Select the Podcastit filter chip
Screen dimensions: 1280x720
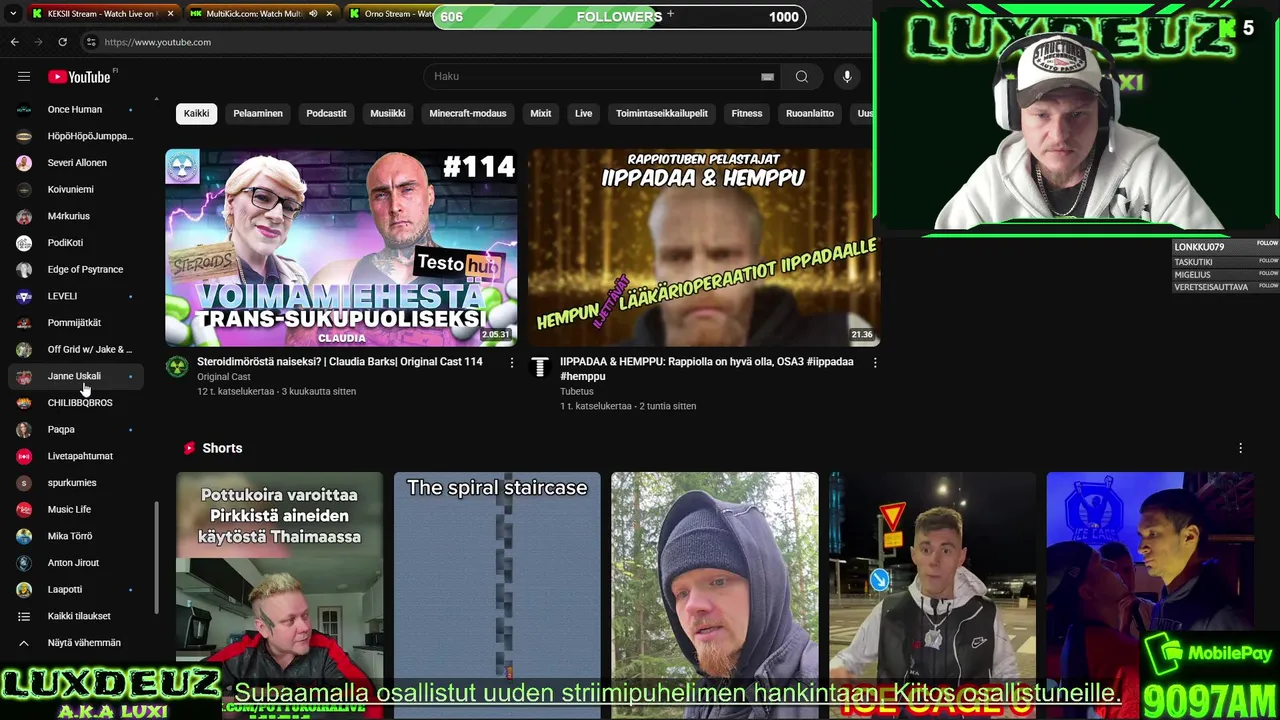point(326,113)
